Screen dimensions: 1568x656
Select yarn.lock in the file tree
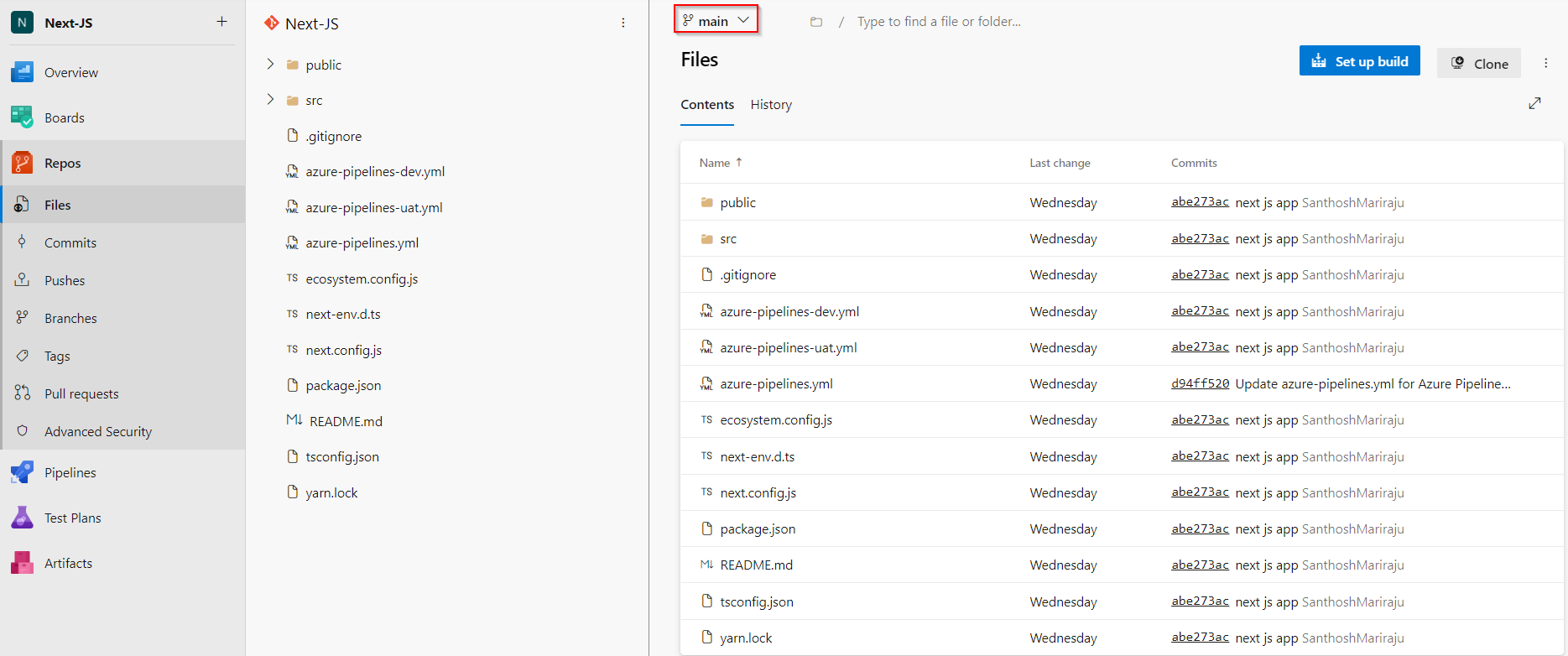click(331, 492)
